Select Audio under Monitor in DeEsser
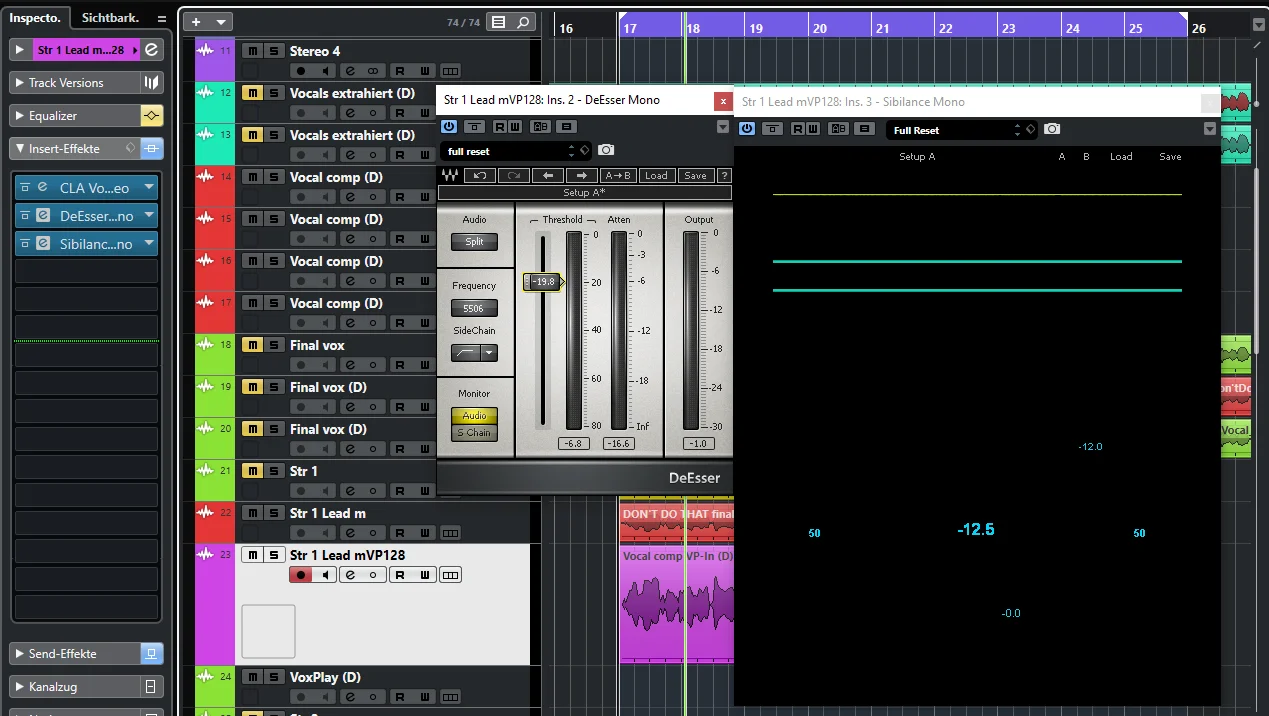Viewport: 1269px width, 716px height. point(474,416)
